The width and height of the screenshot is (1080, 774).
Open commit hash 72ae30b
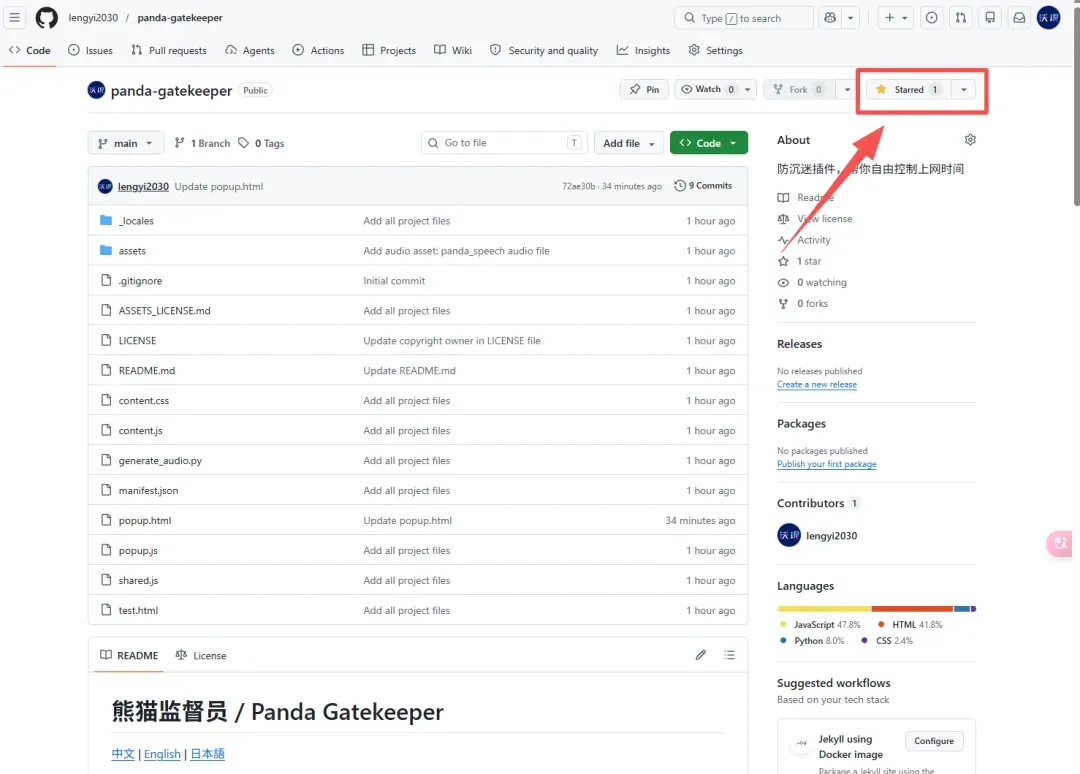pyautogui.click(x=579, y=186)
